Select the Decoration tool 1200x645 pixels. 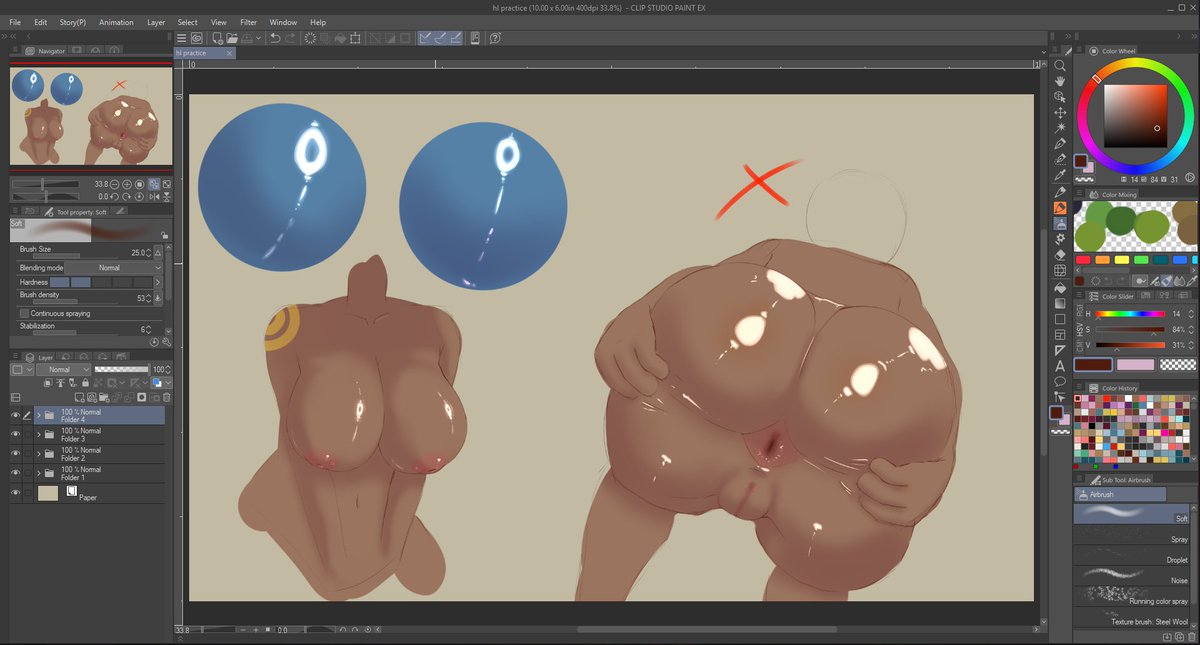tap(1060, 239)
